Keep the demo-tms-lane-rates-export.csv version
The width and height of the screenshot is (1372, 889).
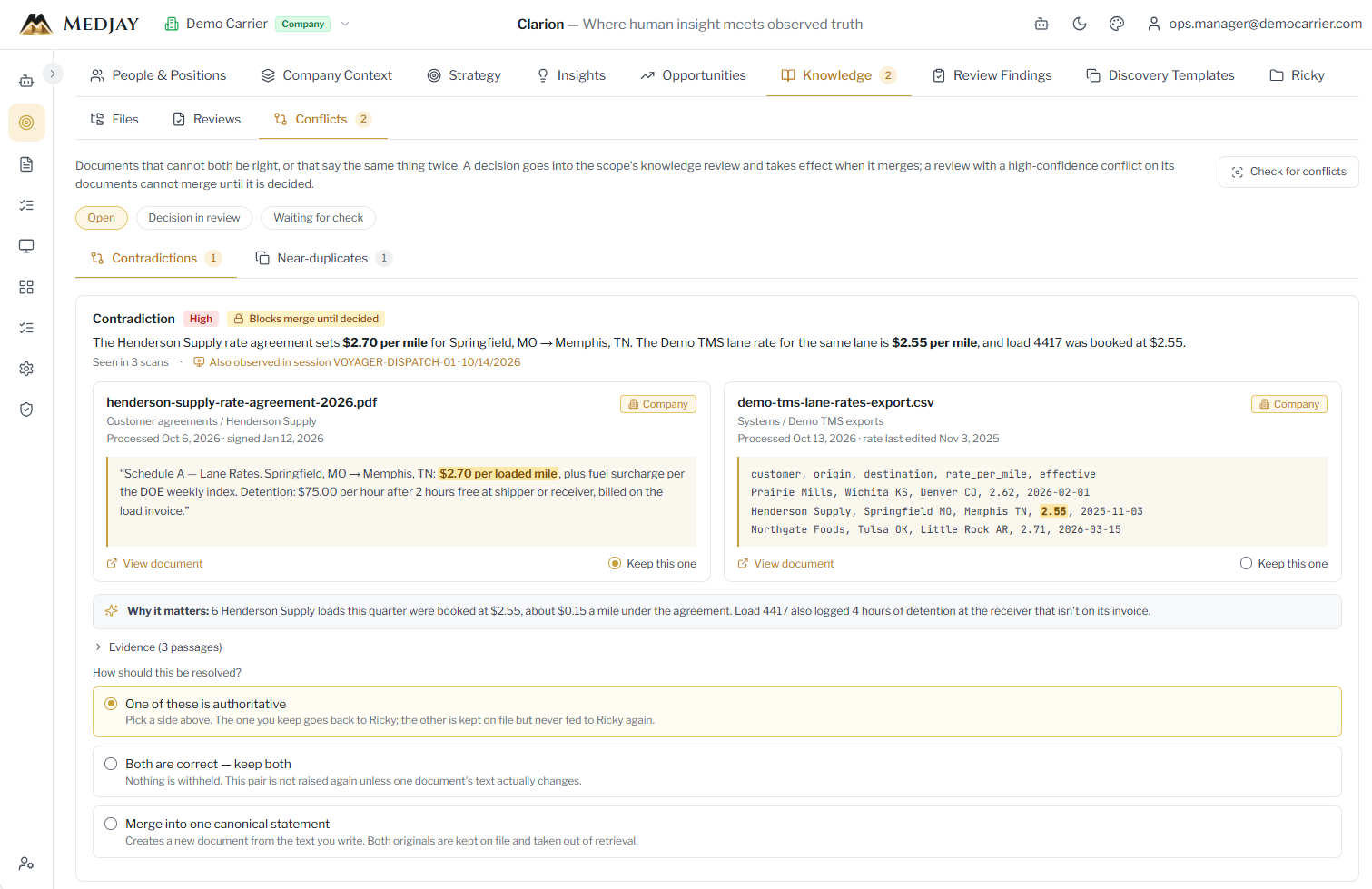1284,564
